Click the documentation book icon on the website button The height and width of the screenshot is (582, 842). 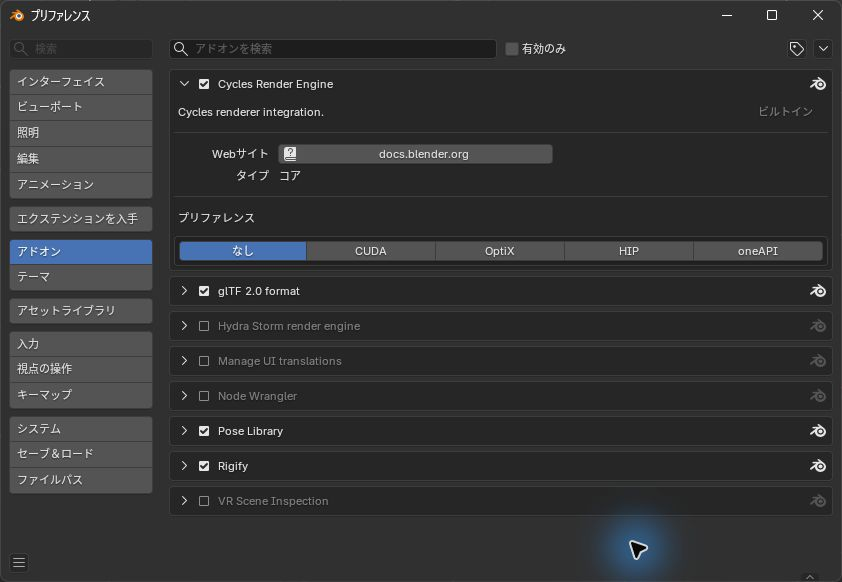point(290,154)
